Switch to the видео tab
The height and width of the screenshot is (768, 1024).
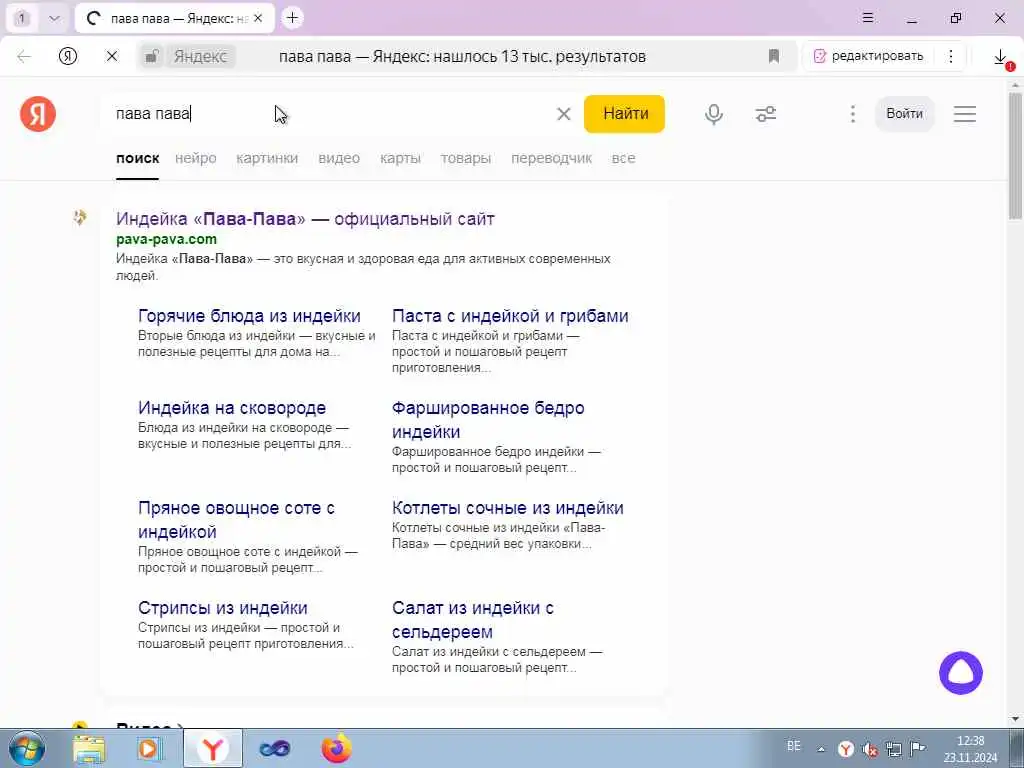pyautogui.click(x=339, y=158)
